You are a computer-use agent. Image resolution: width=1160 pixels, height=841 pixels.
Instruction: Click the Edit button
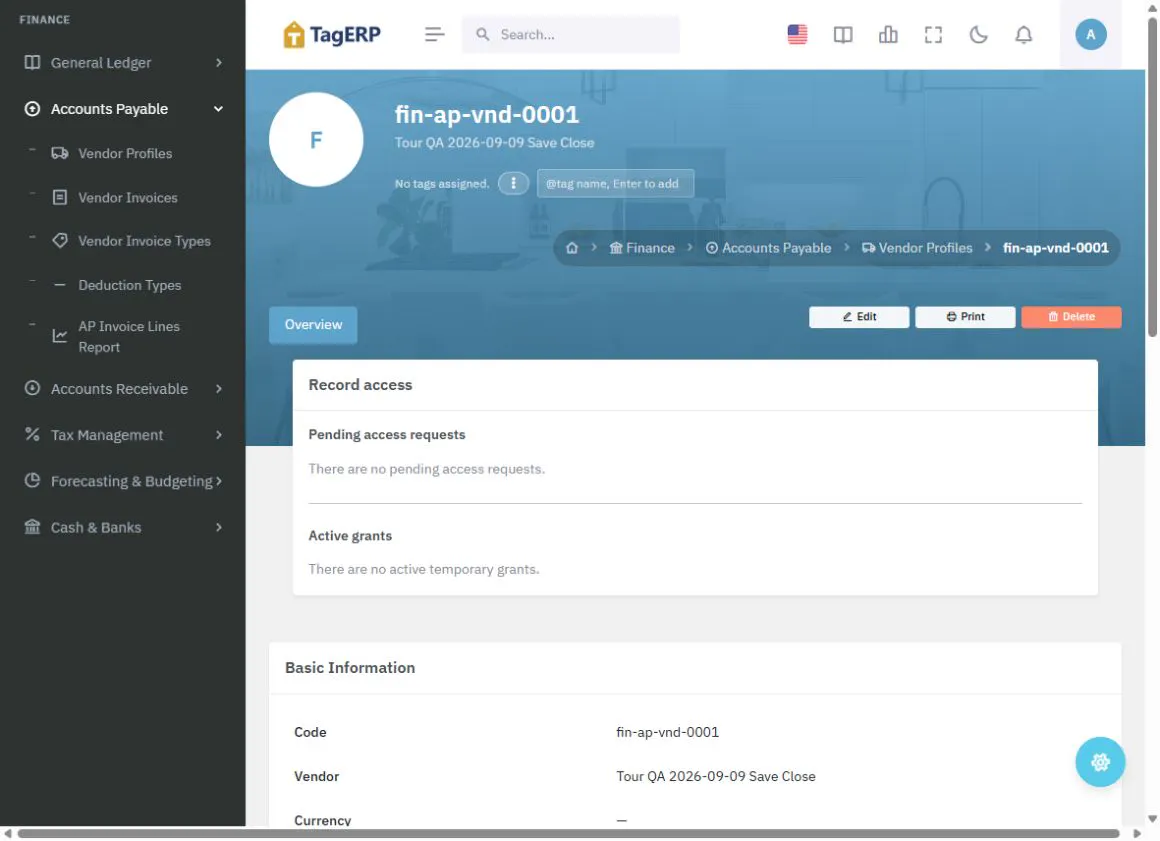tap(859, 317)
